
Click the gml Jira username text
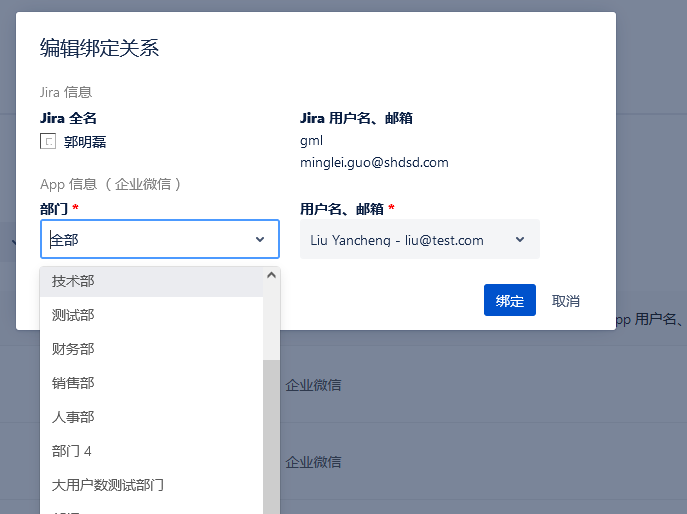click(x=311, y=141)
